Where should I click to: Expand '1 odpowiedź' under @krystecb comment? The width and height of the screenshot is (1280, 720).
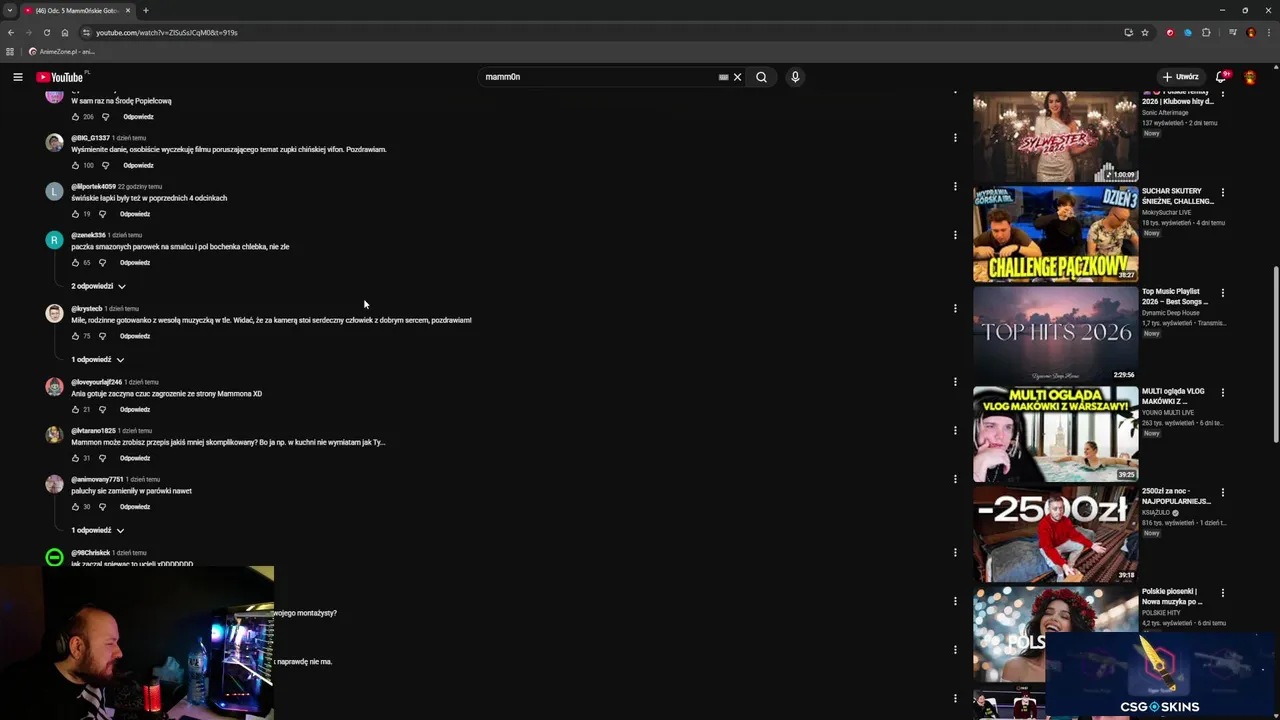click(x=97, y=360)
